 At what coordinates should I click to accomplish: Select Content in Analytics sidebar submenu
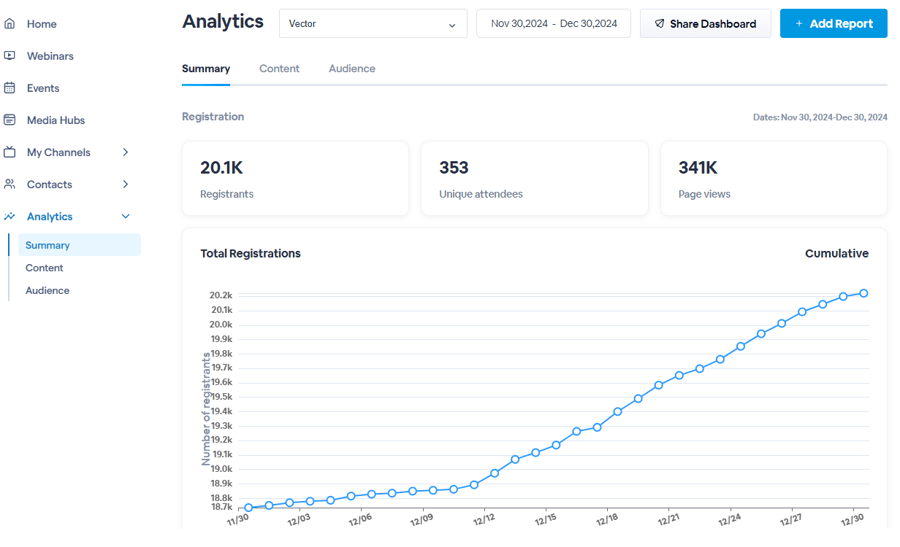[x=44, y=268]
